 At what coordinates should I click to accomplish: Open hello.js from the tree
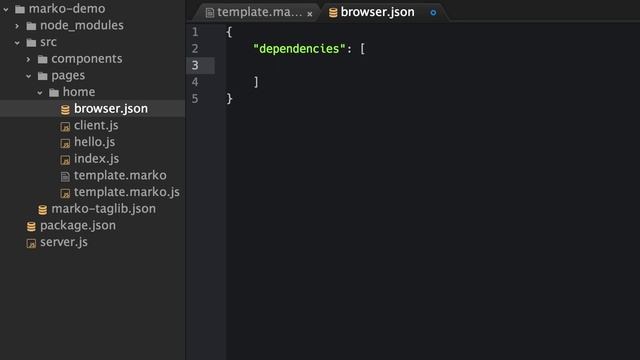(x=94, y=142)
